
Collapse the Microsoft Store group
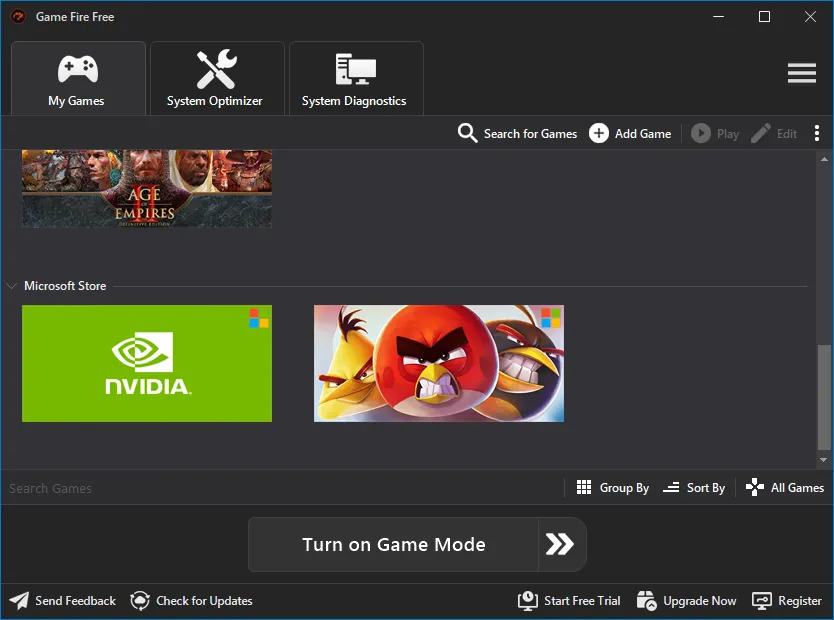(11, 286)
